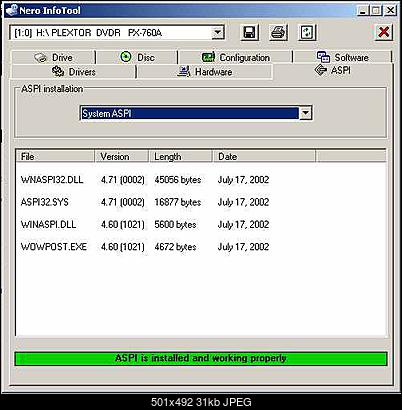Select the PLEXTOR DVDR PX-760A drive field

(x=117, y=33)
